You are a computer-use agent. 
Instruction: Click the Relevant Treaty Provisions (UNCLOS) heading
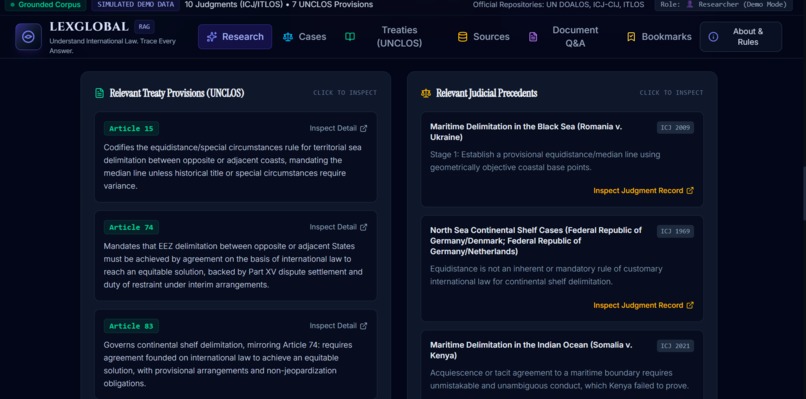tap(177, 93)
